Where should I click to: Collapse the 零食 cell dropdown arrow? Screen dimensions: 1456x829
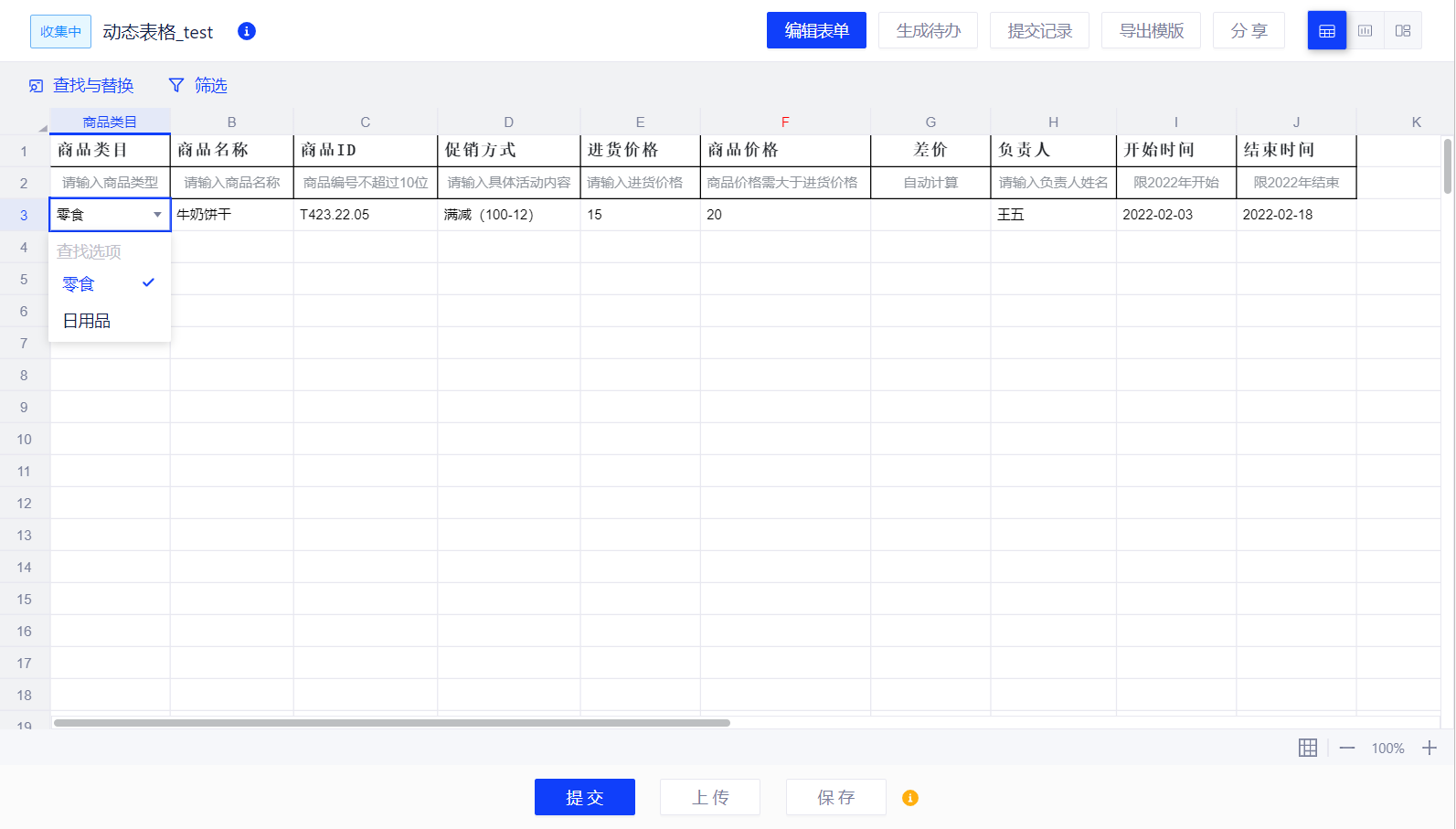point(157,215)
